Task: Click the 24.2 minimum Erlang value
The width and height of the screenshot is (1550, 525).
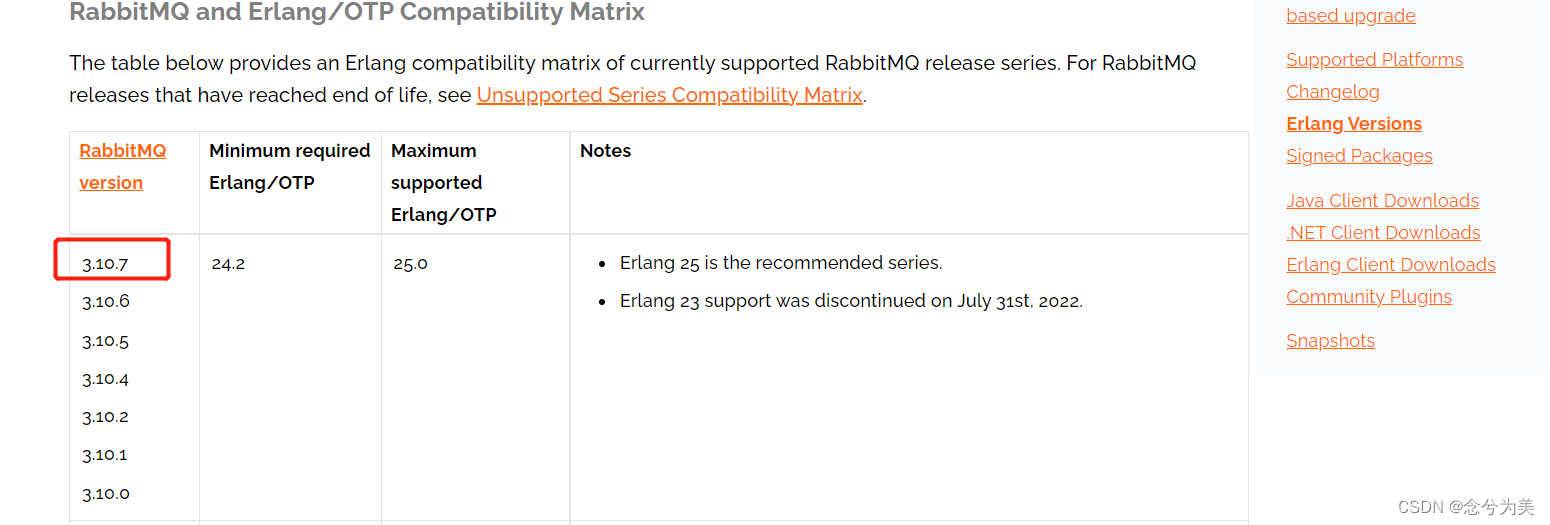Action: (228, 264)
